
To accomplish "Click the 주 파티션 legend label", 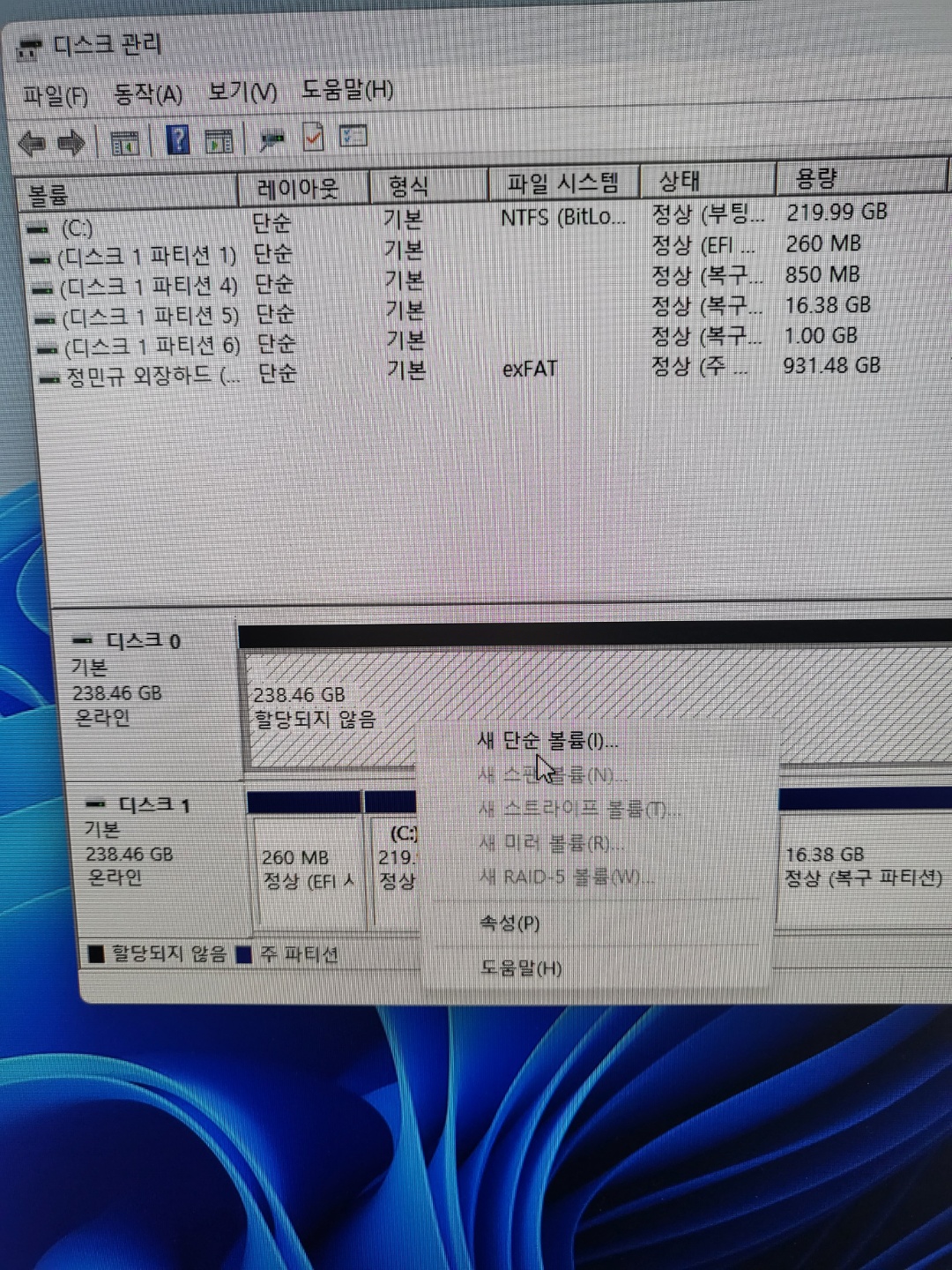I will coord(300,954).
